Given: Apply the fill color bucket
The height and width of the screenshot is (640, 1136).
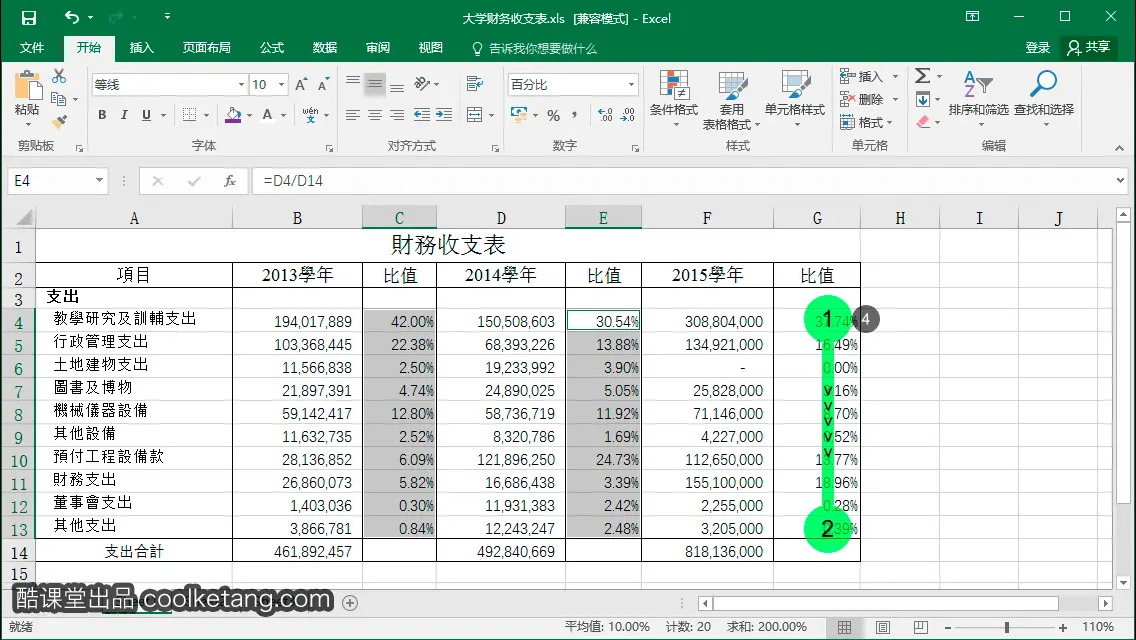Looking at the screenshot, I should click(233, 115).
